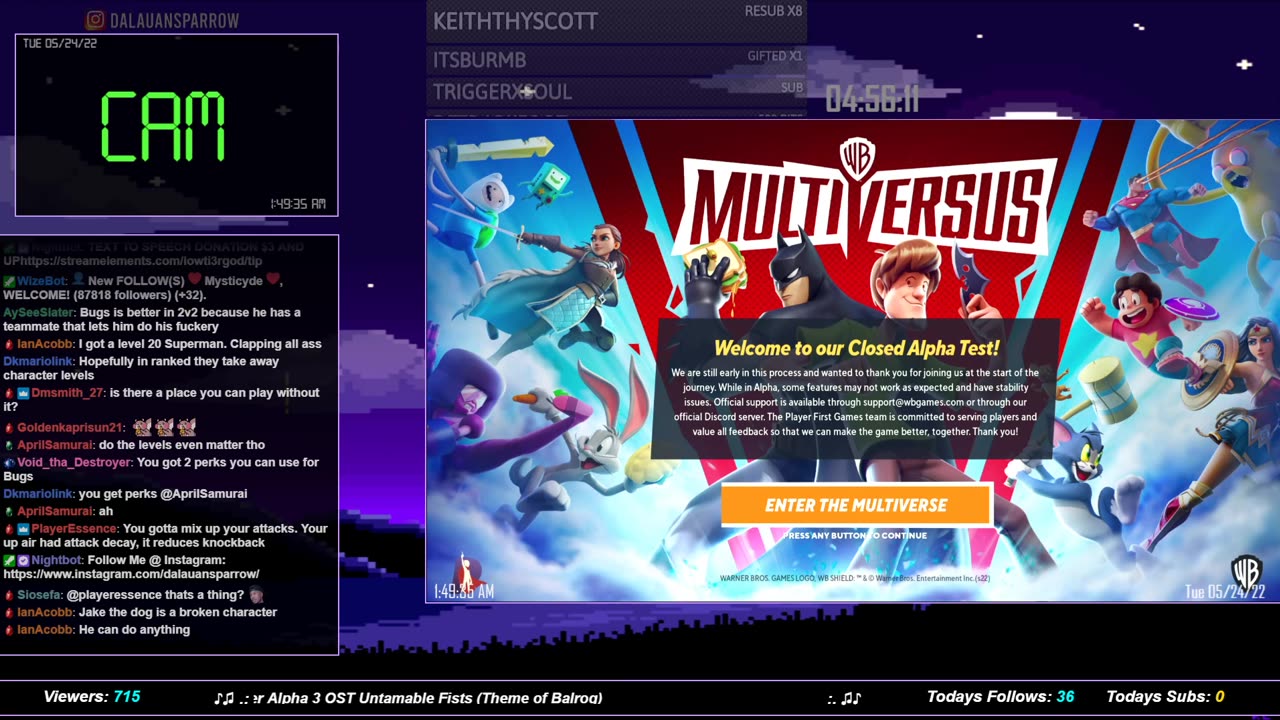
Task: Click the KEITHTHYSCOTT resub entry
Action: 616,21
